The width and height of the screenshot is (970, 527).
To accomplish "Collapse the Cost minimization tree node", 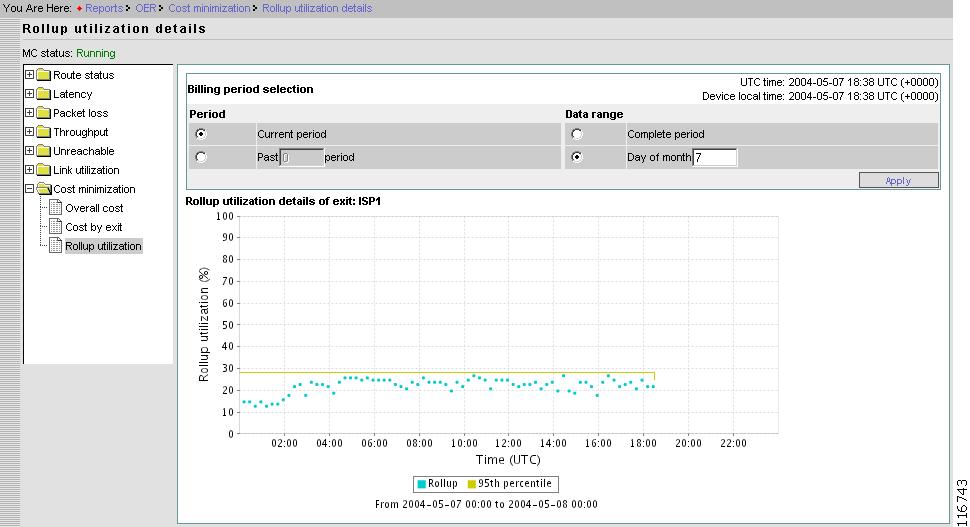I will pos(29,189).
